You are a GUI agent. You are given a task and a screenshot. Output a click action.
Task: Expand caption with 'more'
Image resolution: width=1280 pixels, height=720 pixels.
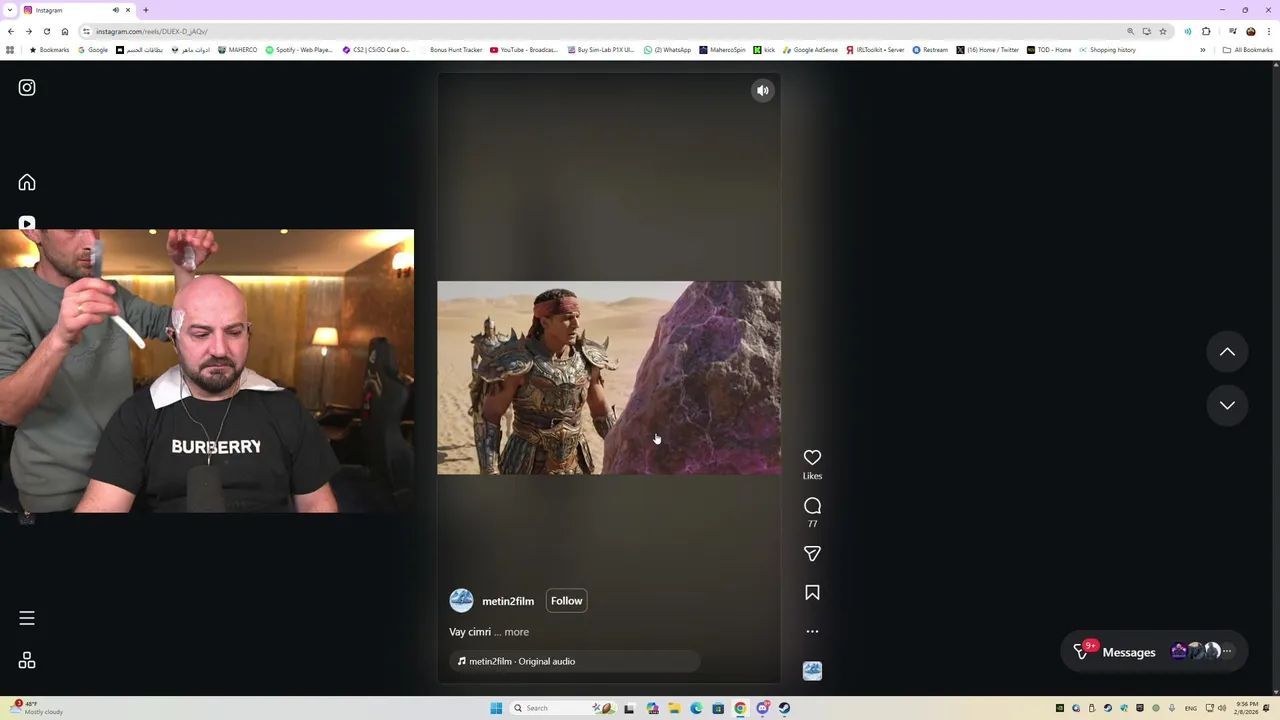click(x=516, y=632)
